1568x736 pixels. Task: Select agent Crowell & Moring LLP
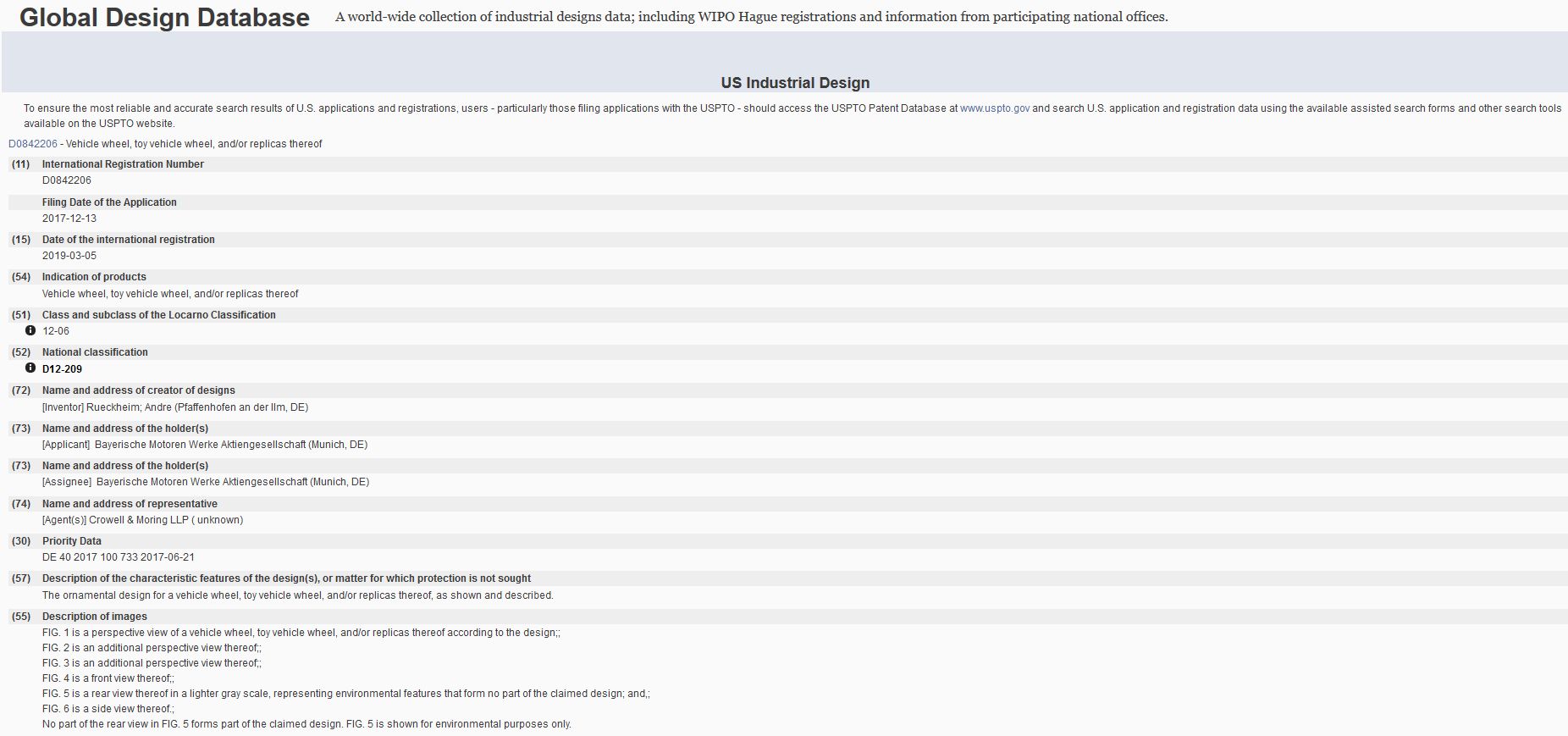click(x=142, y=520)
